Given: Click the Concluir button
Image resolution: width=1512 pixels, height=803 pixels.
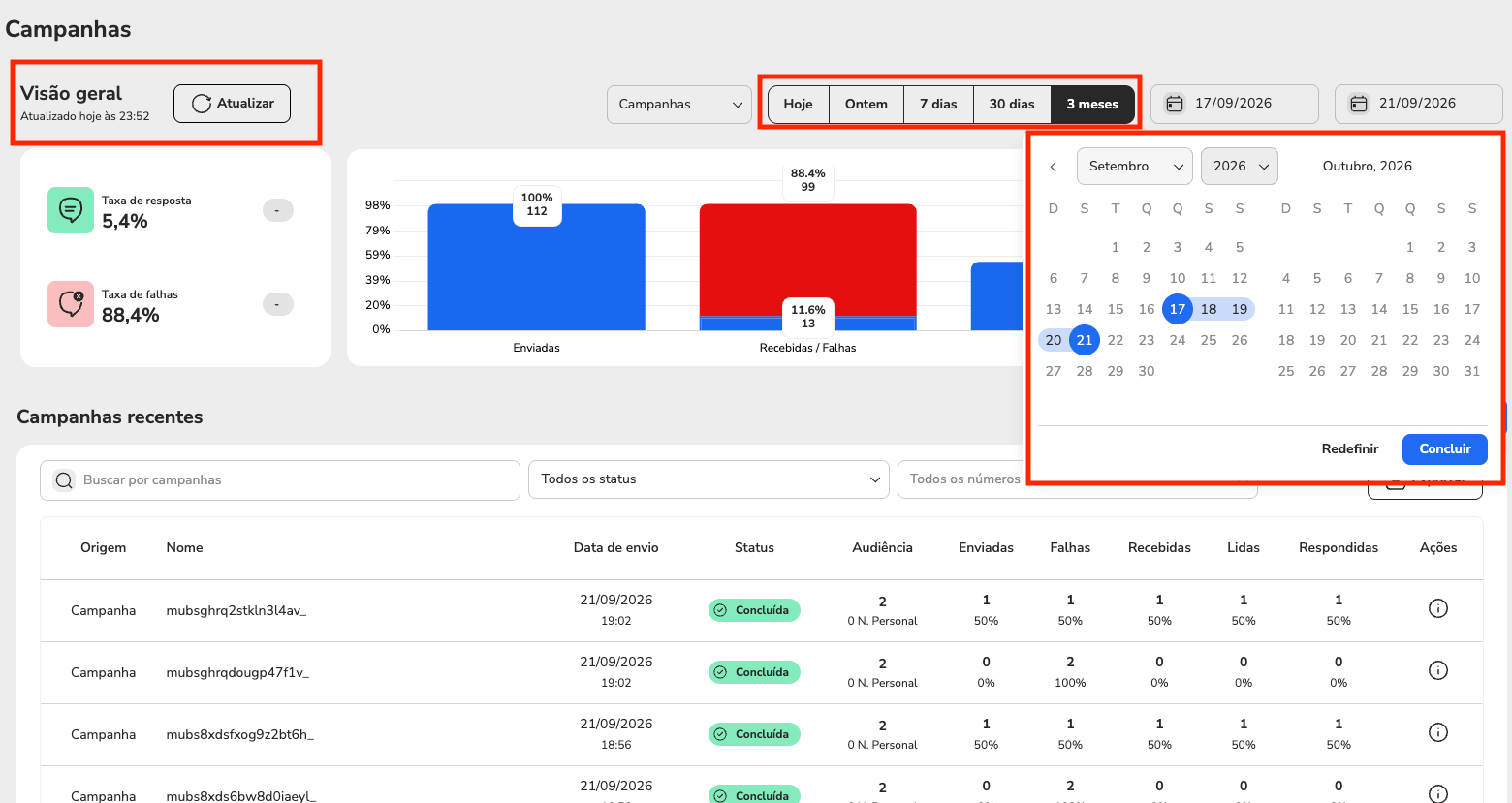Looking at the screenshot, I should click(x=1445, y=449).
